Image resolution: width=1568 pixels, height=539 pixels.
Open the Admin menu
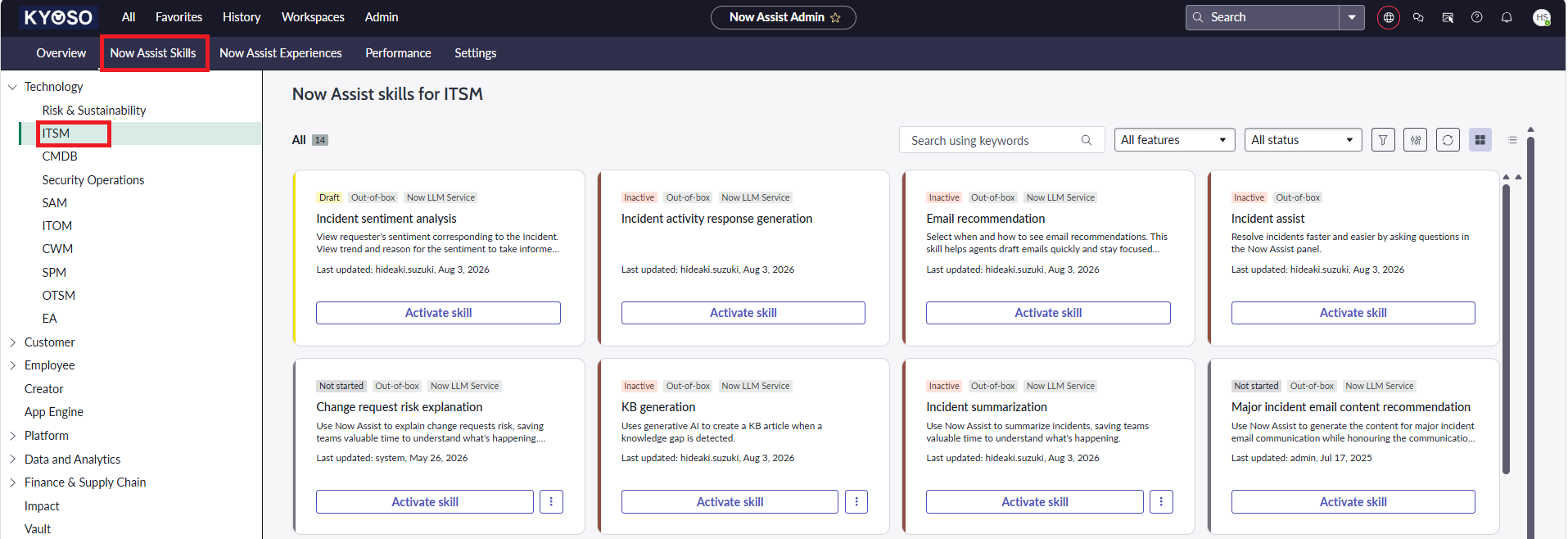click(x=382, y=17)
